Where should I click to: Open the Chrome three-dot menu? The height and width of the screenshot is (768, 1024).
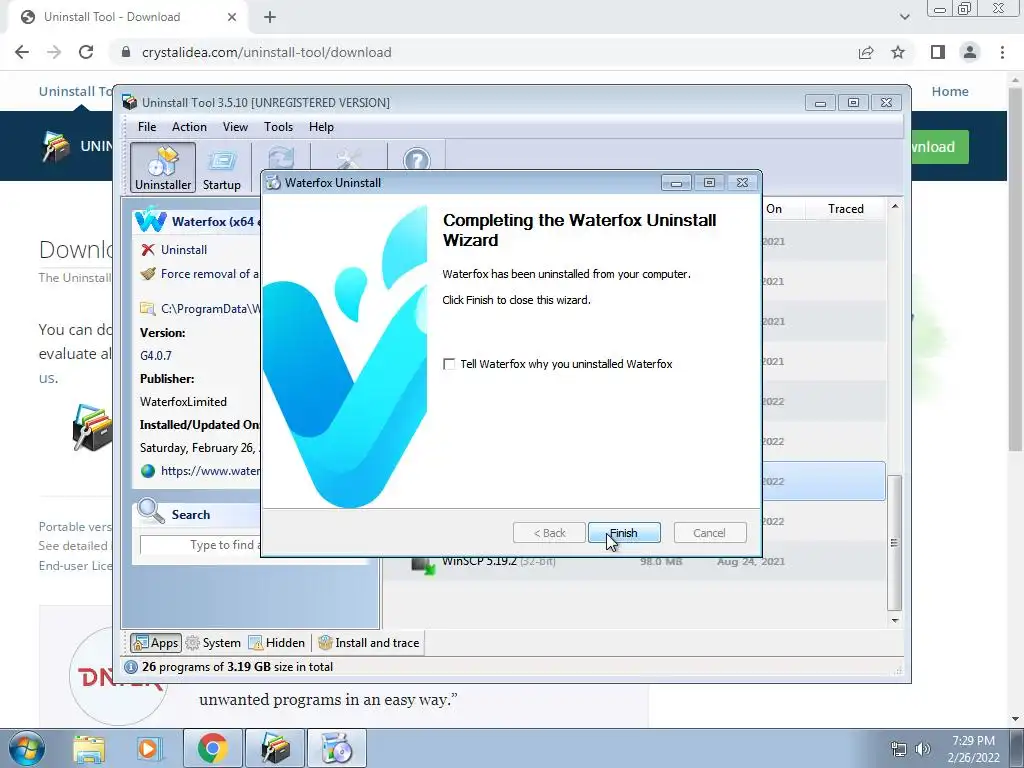pyautogui.click(x=1002, y=52)
